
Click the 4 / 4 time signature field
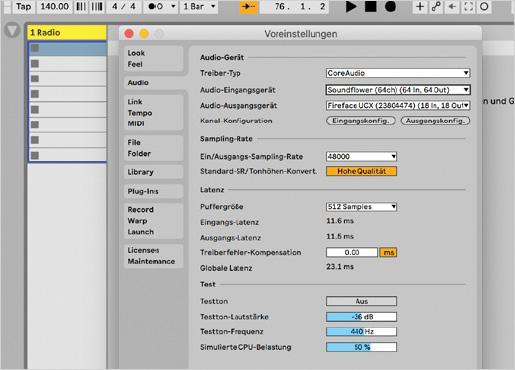point(123,6)
